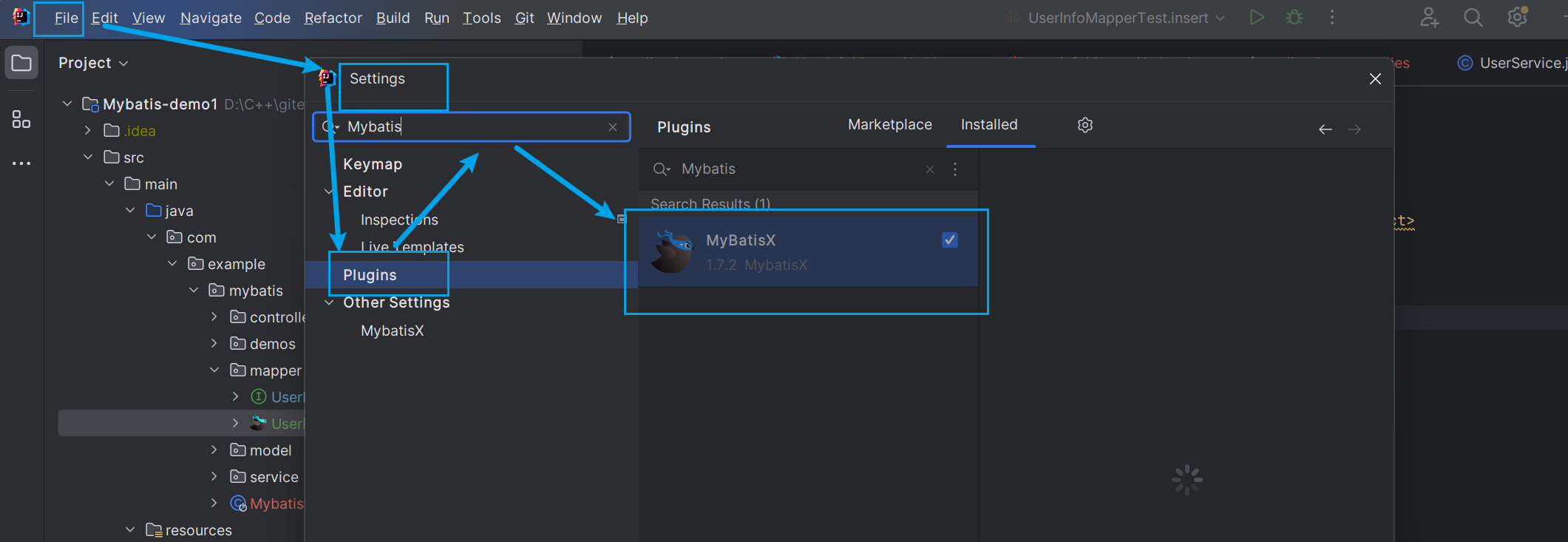Collapse the main folder
This screenshot has height=542, width=1568.
pyautogui.click(x=109, y=183)
